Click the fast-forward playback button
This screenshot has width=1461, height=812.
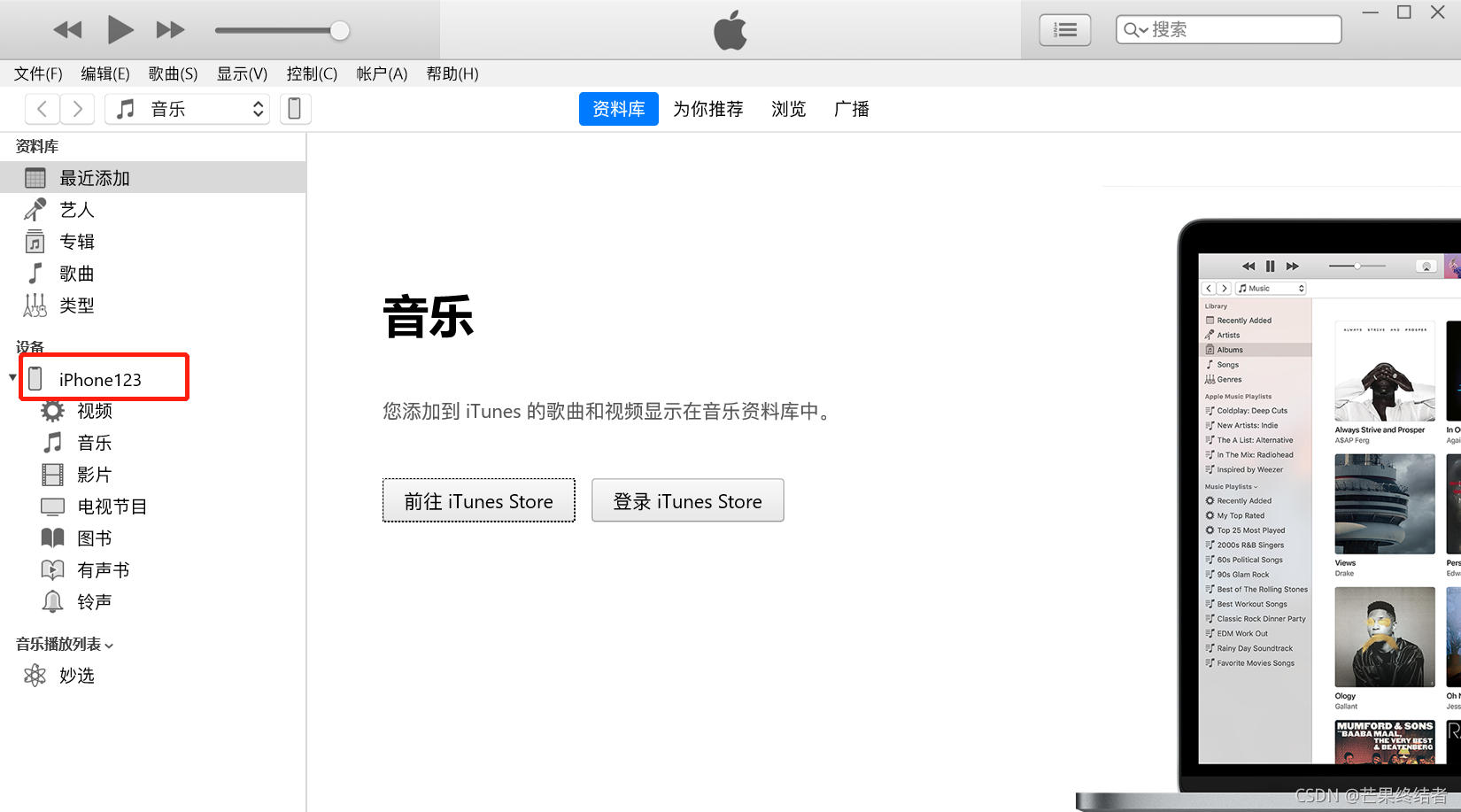pos(170,30)
